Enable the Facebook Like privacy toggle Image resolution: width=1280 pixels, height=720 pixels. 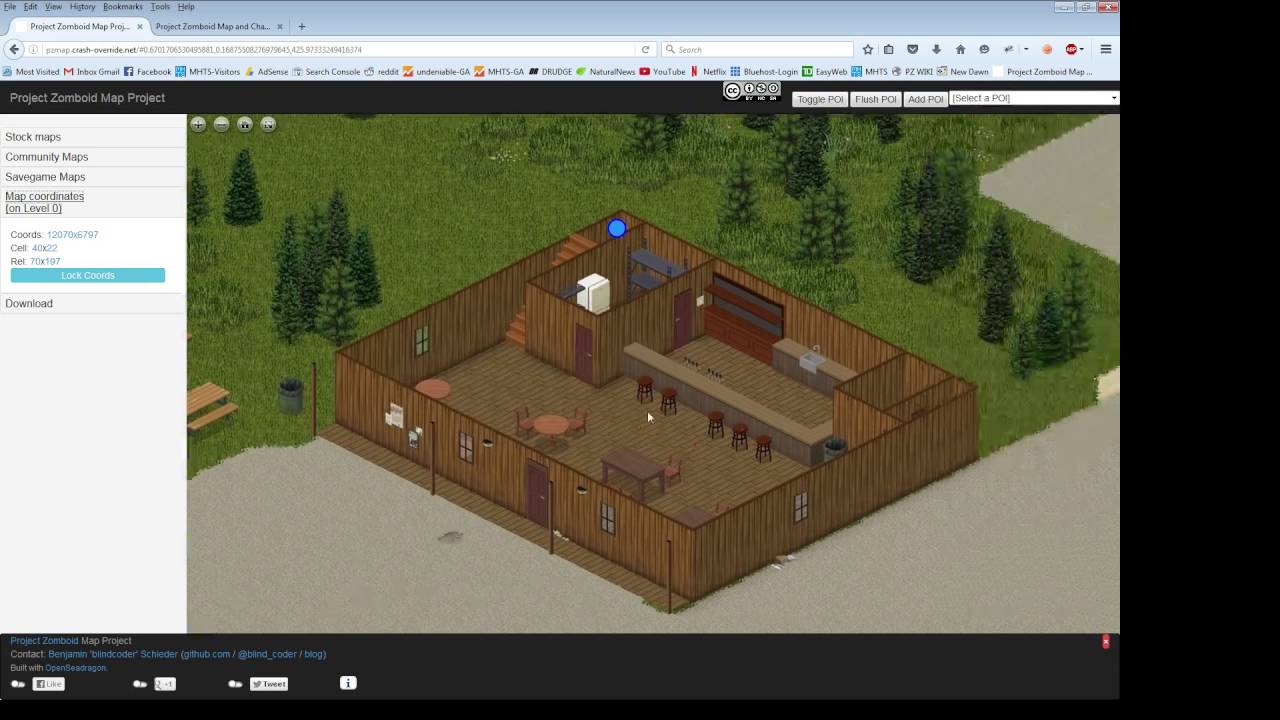(x=18, y=684)
